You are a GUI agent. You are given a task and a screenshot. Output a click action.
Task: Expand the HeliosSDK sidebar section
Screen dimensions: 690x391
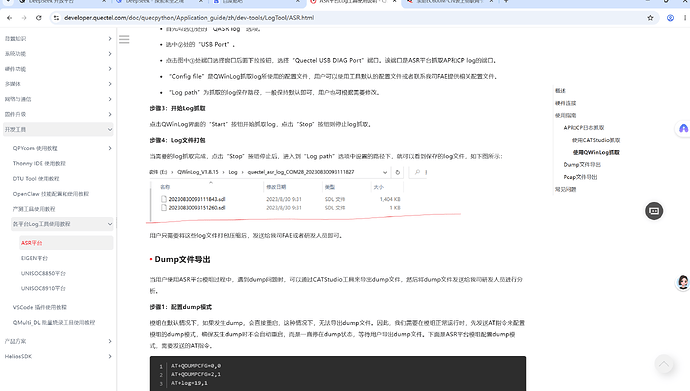58,356
